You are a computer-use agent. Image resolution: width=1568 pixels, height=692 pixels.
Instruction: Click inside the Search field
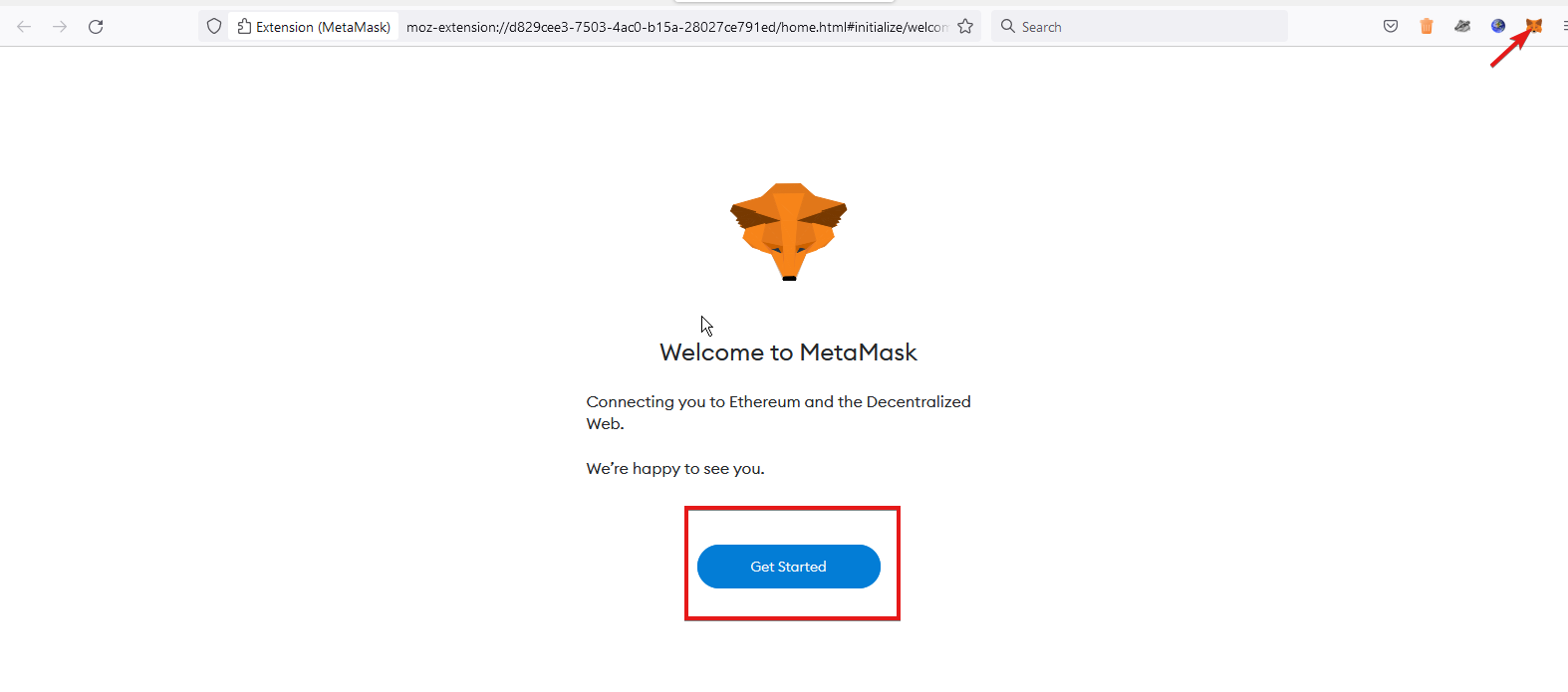(1140, 27)
